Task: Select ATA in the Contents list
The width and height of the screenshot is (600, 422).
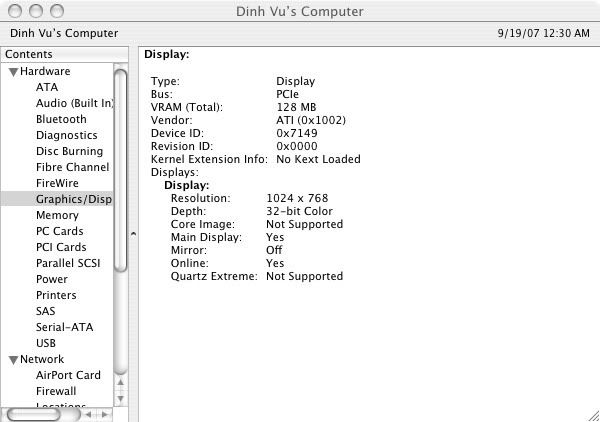Action: pyautogui.click(x=47, y=87)
